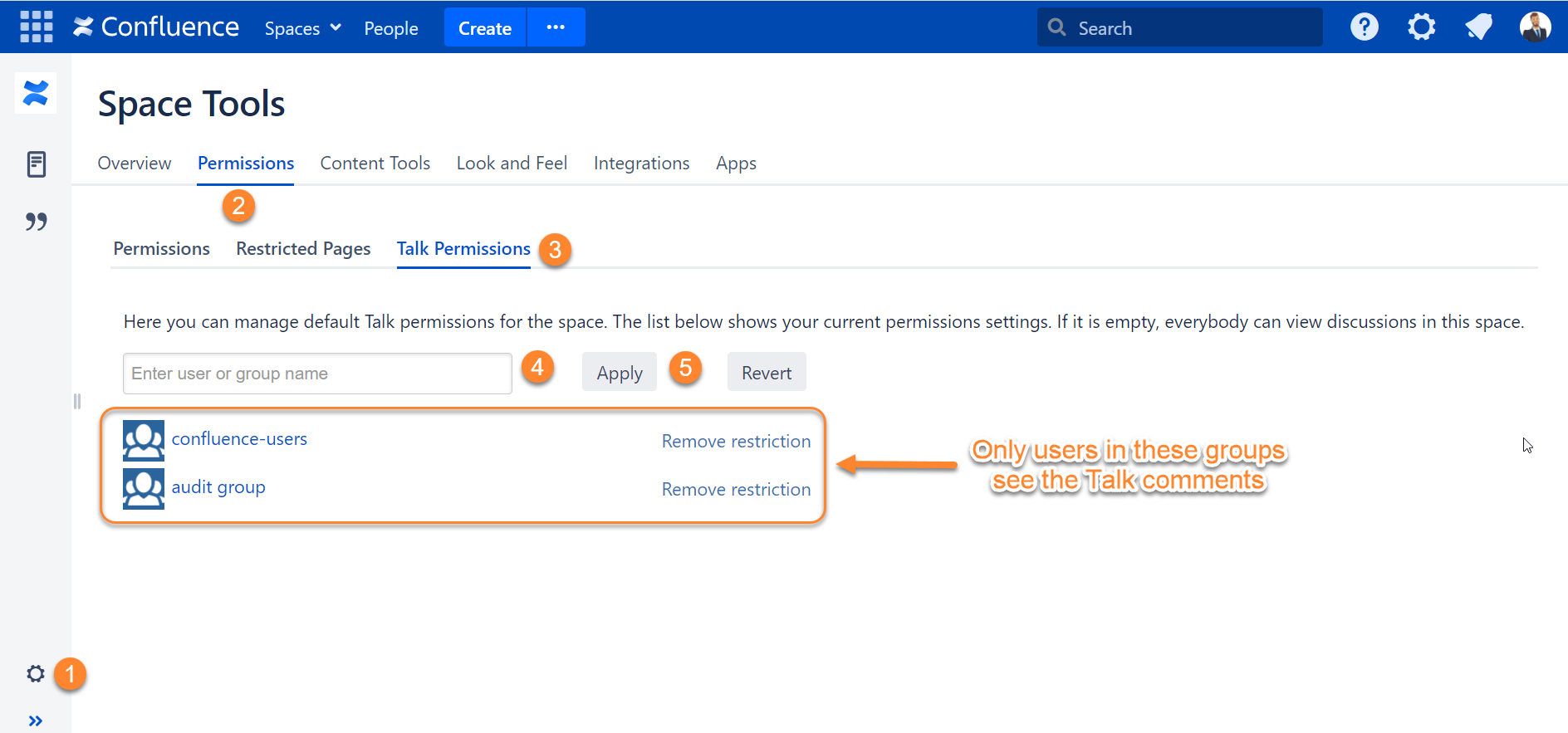Open the help question mark icon

(x=1364, y=27)
